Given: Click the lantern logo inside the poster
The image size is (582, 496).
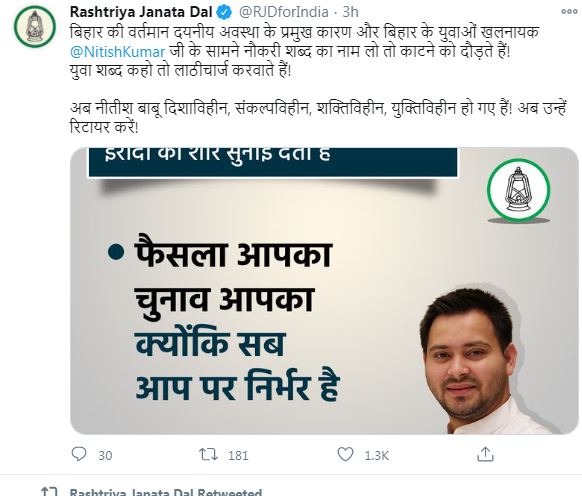Looking at the screenshot, I should coord(519,190).
